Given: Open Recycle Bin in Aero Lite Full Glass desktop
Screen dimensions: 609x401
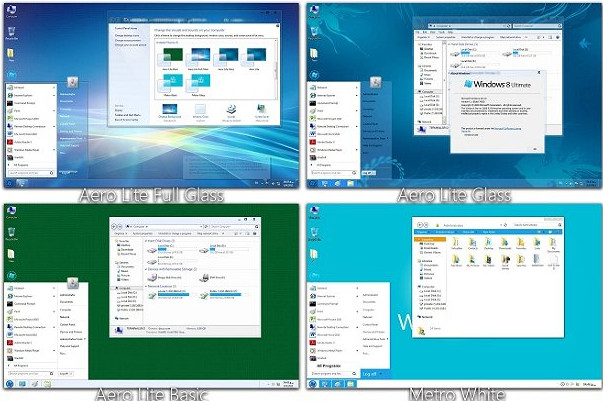Looking at the screenshot, I should click(x=11, y=32).
